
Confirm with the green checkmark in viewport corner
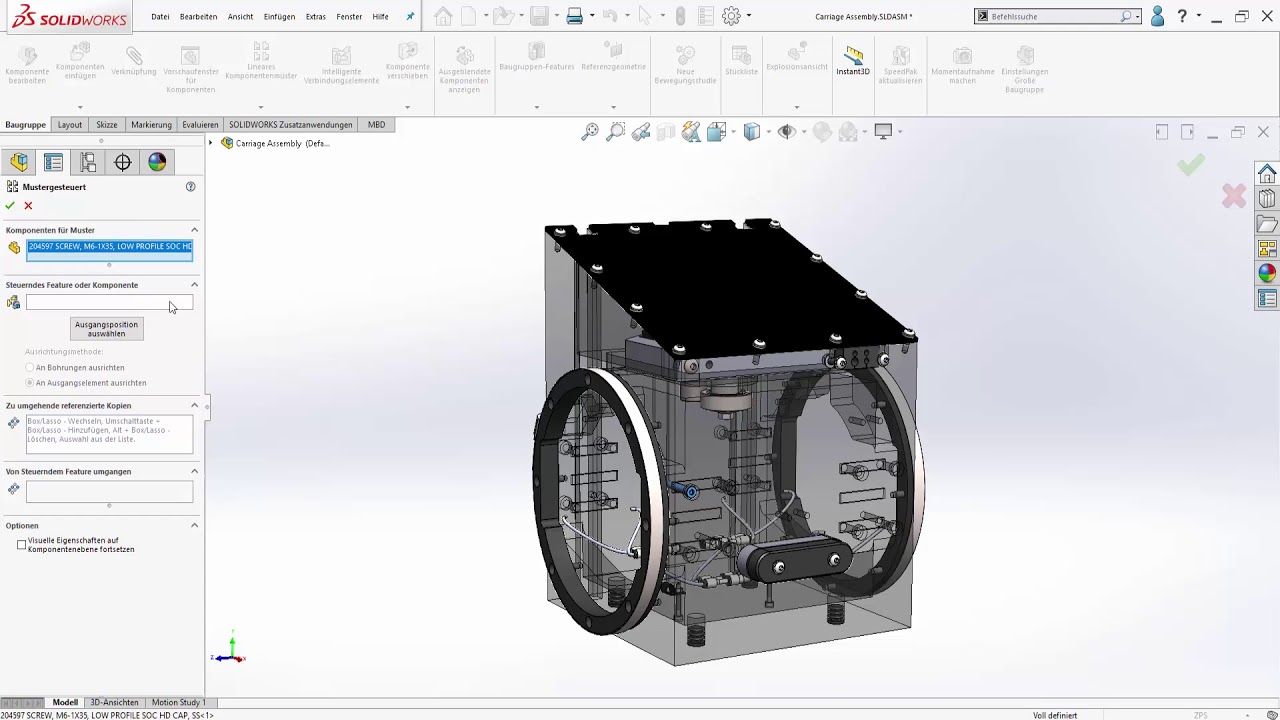click(x=1190, y=166)
